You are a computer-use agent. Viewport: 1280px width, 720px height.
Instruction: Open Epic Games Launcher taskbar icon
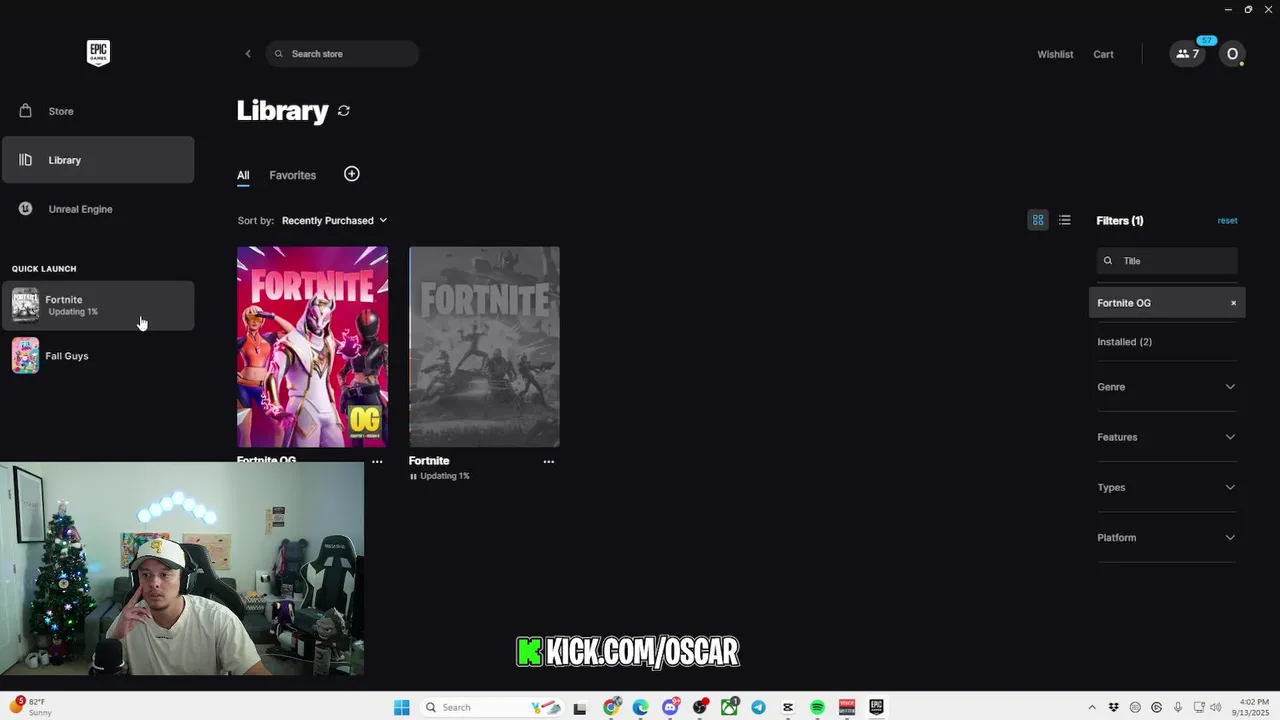point(876,707)
